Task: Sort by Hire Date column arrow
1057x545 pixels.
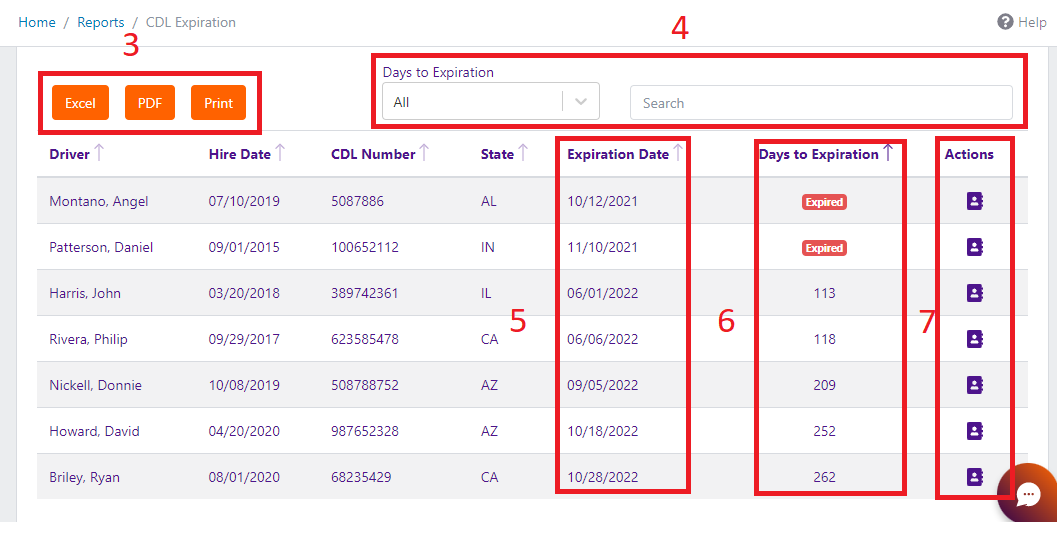Action: 280,153
